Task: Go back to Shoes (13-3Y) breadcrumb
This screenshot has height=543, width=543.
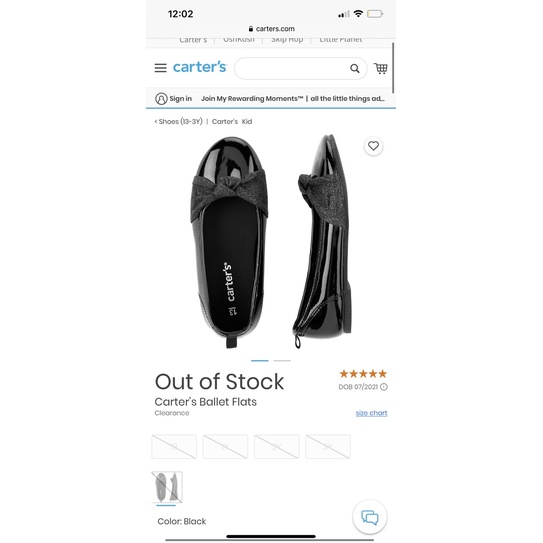Action: point(178,122)
